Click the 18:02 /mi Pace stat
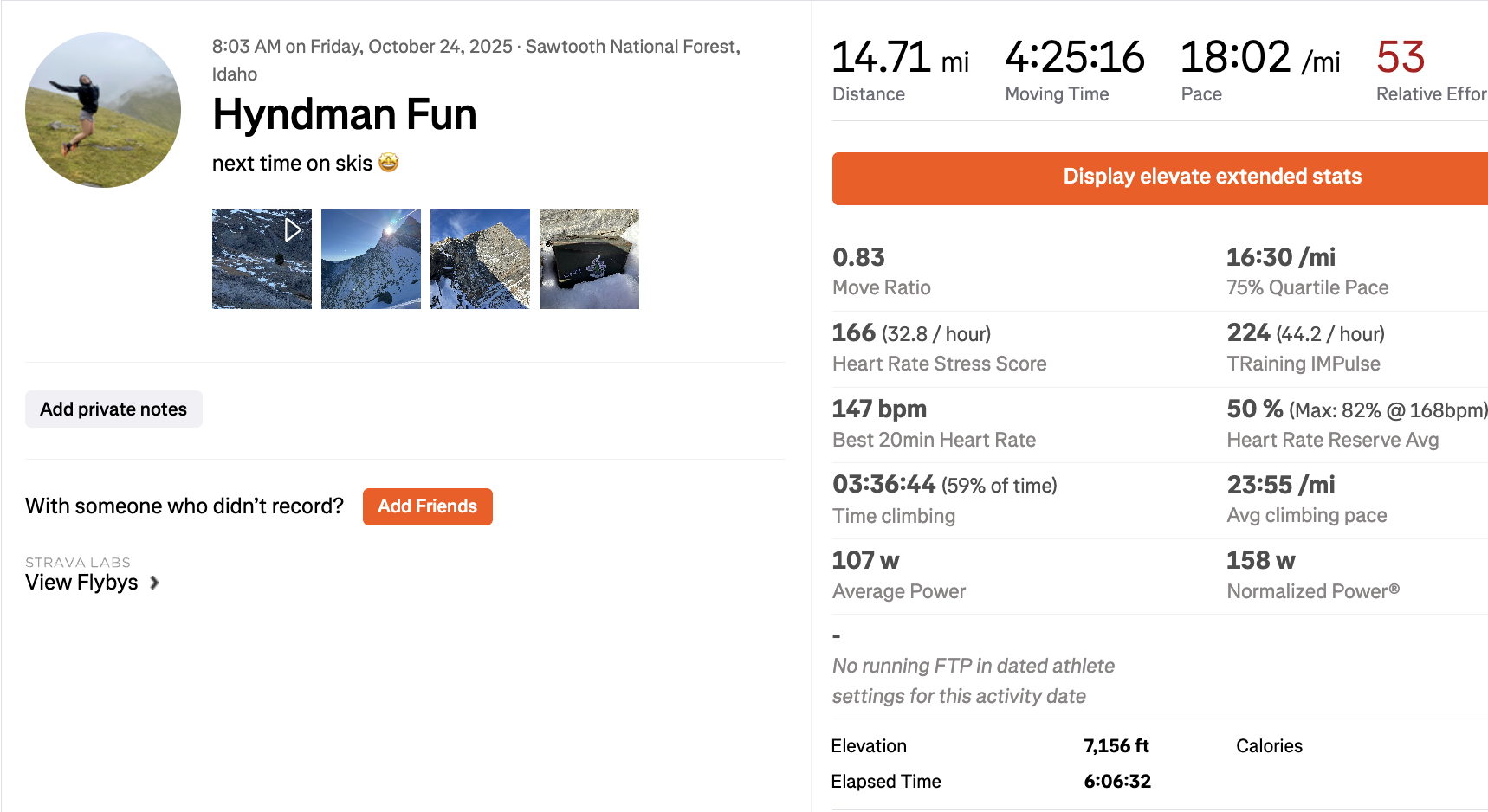This screenshot has width=1488, height=812. point(1259,58)
